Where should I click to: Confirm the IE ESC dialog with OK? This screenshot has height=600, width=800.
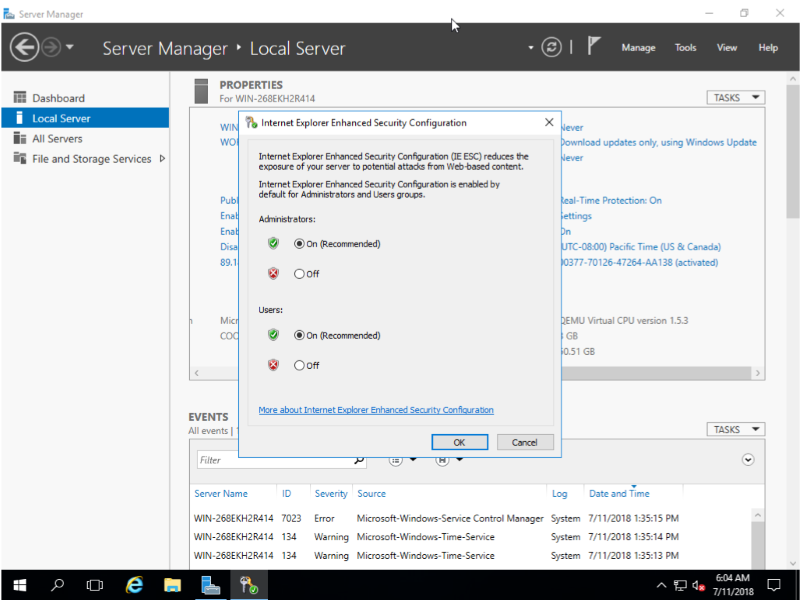(459, 442)
